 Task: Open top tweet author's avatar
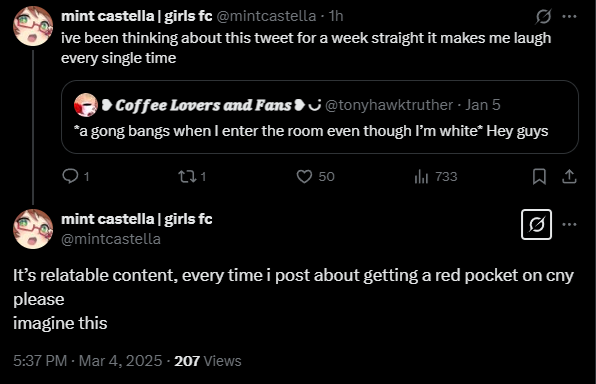coord(33,26)
